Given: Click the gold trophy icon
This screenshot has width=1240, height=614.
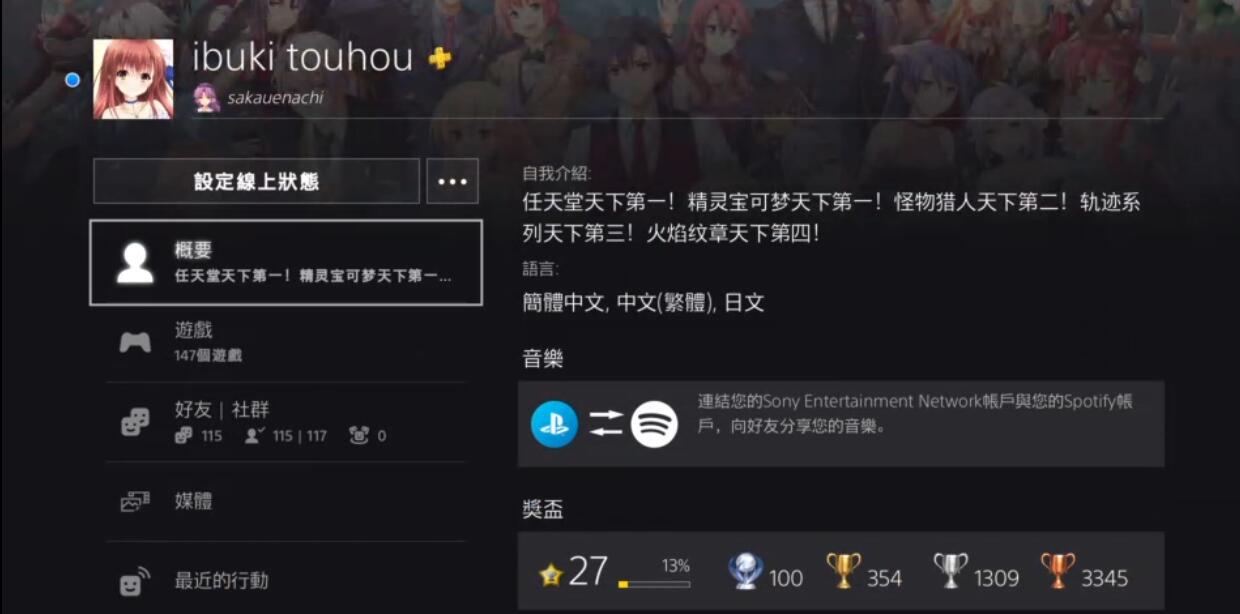Looking at the screenshot, I should click(843, 571).
